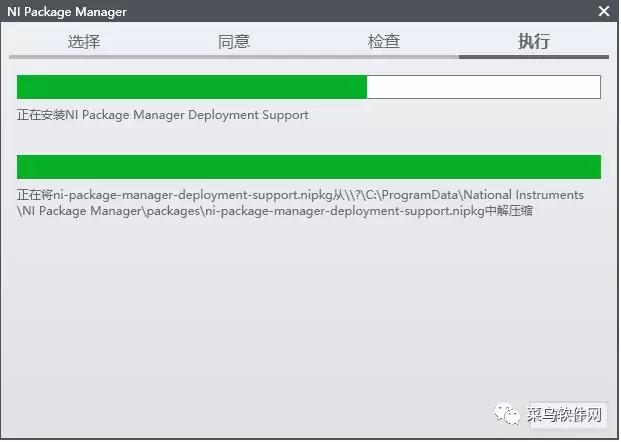
Task: Click the dark underline beneath the 执行 tab
Action: tap(534, 57)
